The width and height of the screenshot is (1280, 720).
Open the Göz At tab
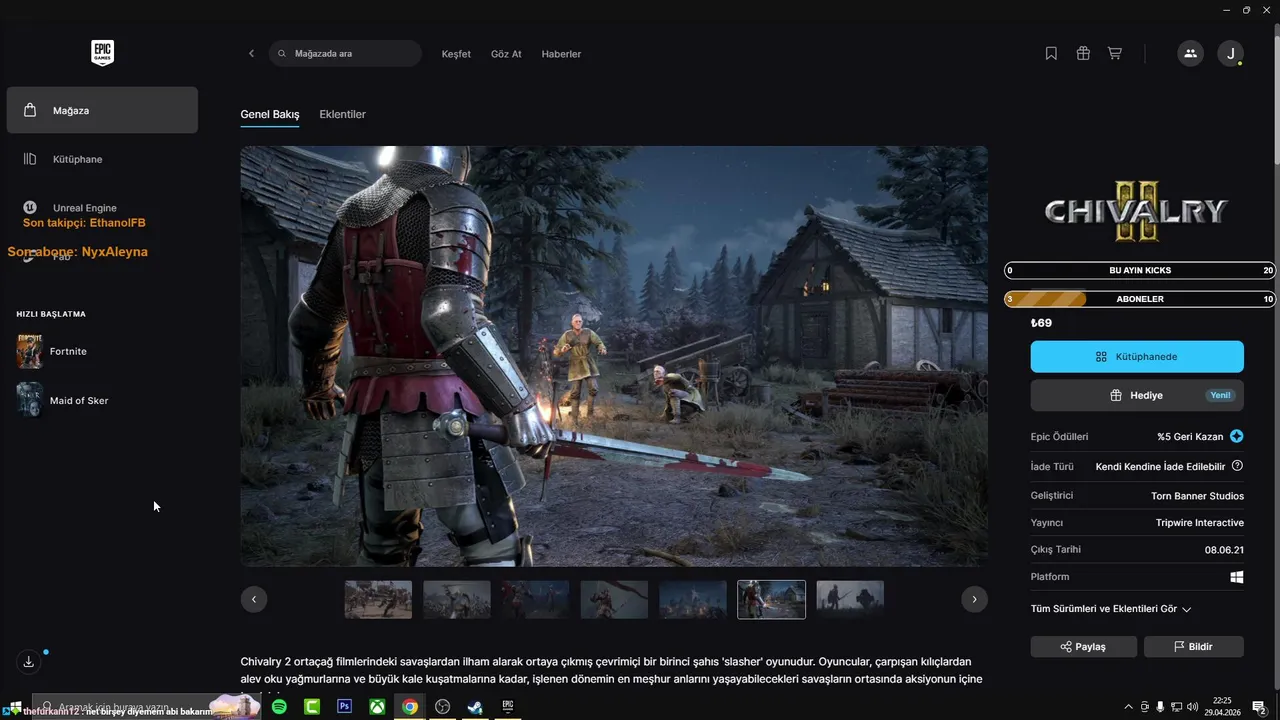(x=506, y=54)
